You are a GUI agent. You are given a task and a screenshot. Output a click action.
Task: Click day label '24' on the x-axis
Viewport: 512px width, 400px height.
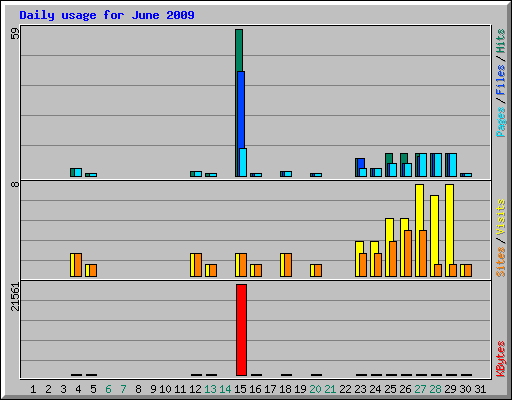375,389
